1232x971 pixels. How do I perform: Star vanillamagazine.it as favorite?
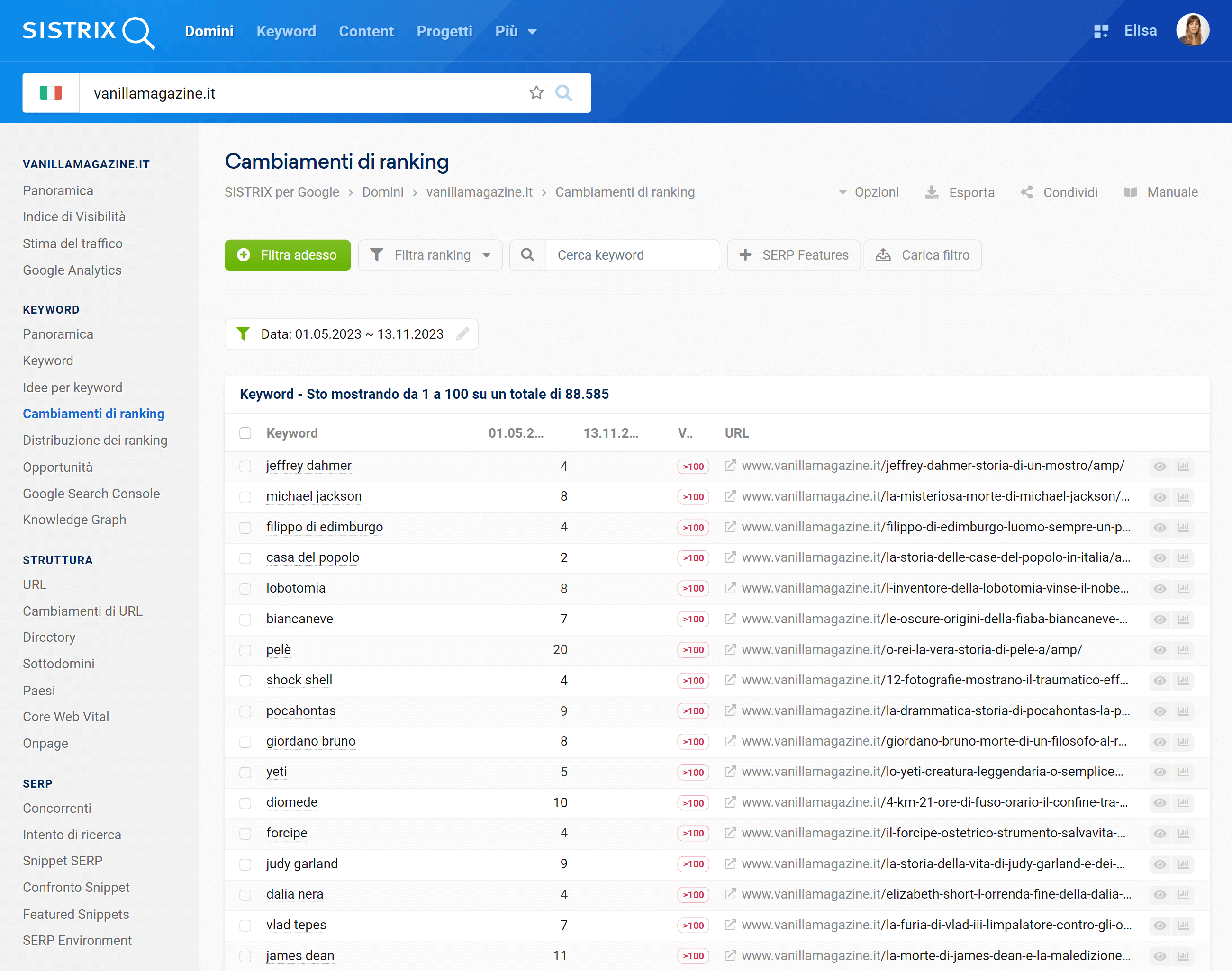pyautogui.click(x=536, y=93)
